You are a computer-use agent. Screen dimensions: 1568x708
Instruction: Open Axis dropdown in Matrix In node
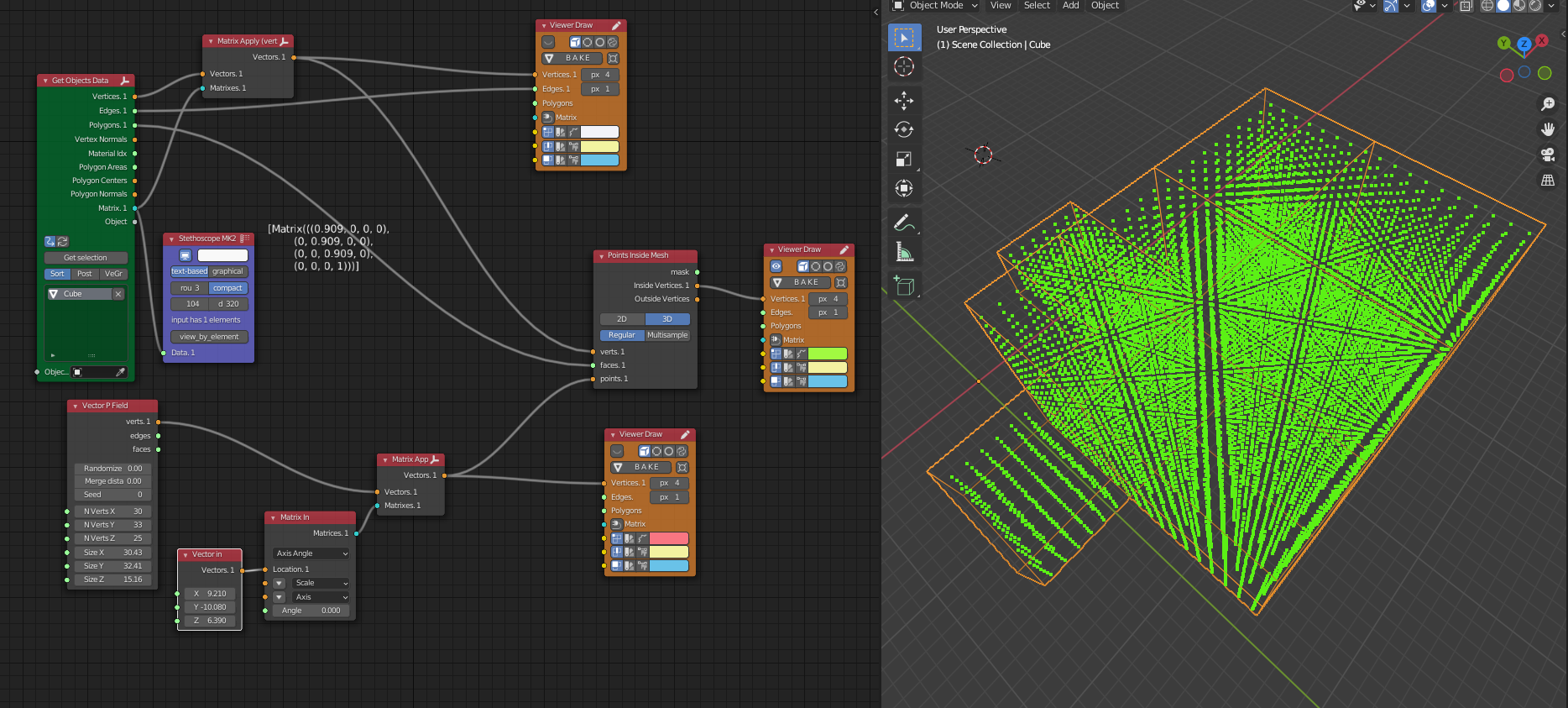pyautogui.click(x=320, y=597)
